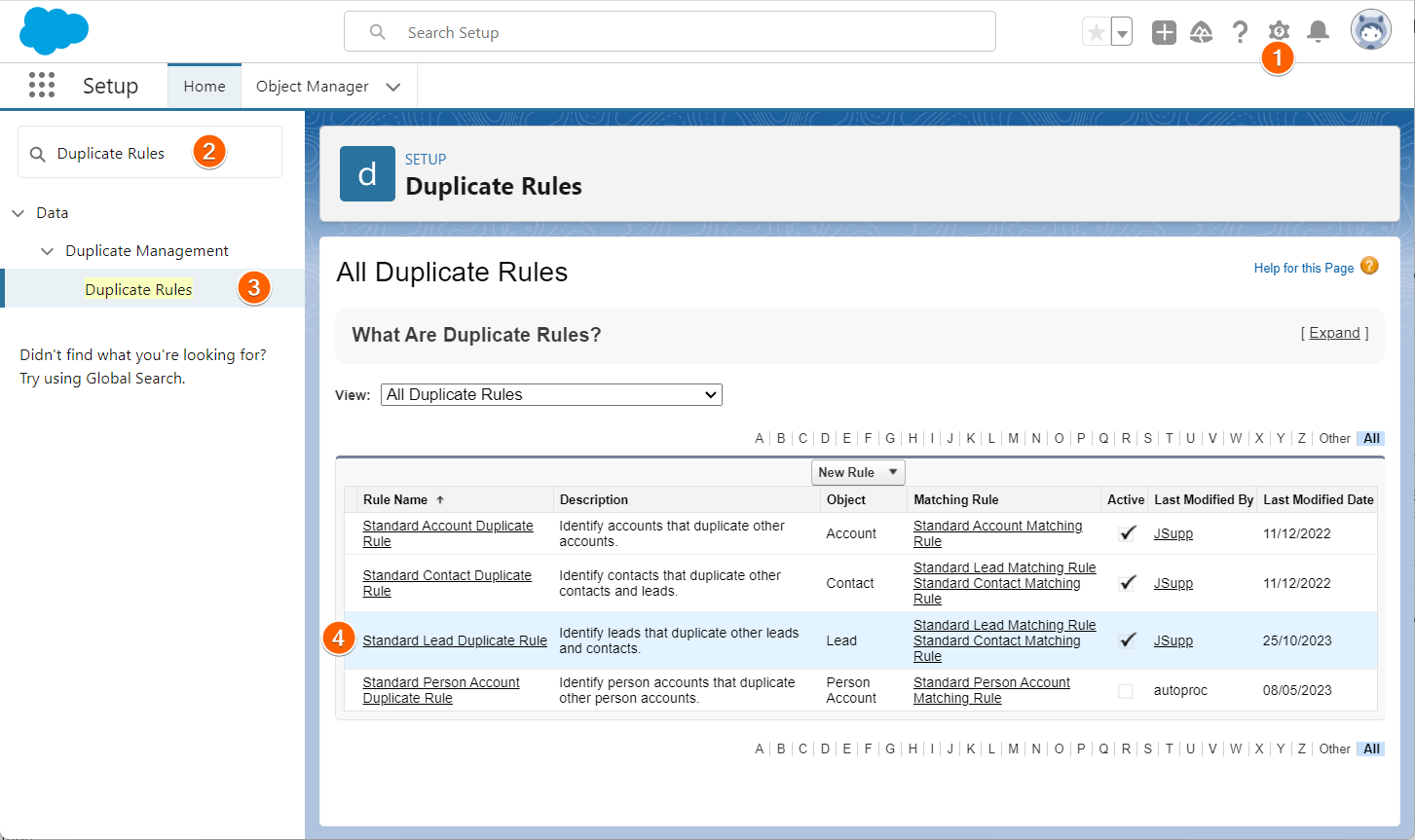Collapse the Duplicate Management tree node
The image size is (1415, 840).
click(x=47, y=251)
